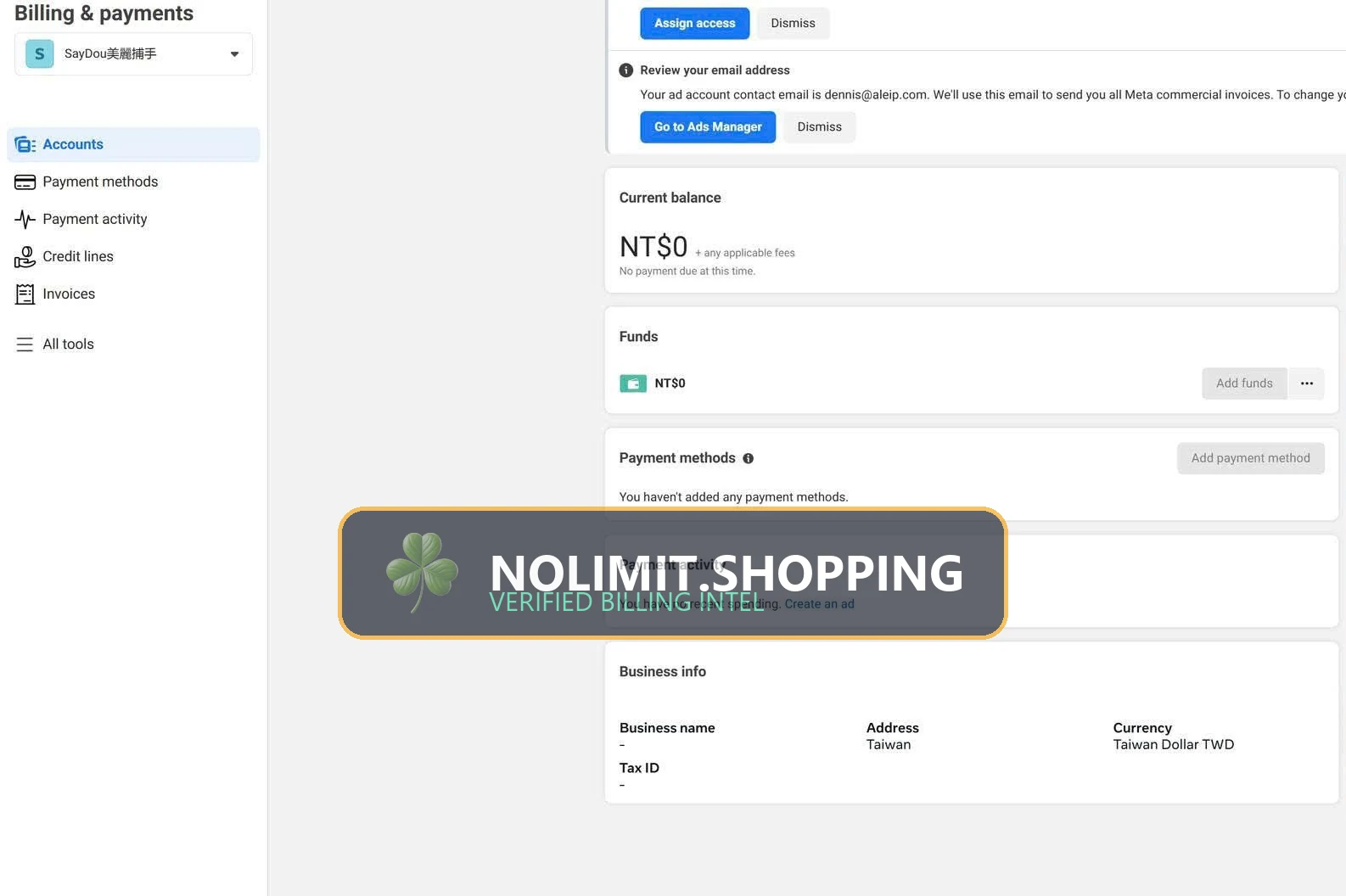Select Credit lines in sidebar
This screenshot has height=896, width=1346.
[133, 257]
